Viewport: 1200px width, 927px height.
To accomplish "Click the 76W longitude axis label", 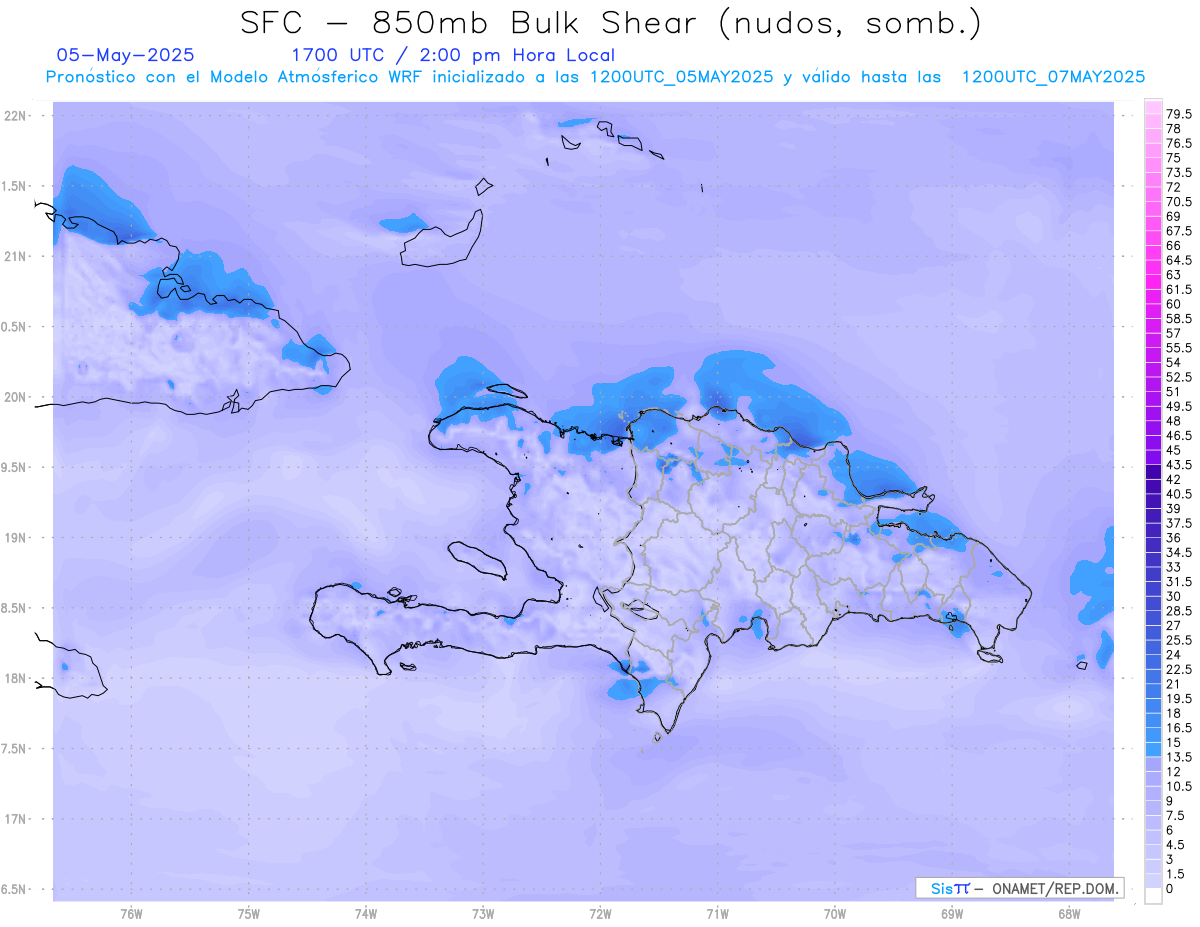I will click(x=131, y=914).
